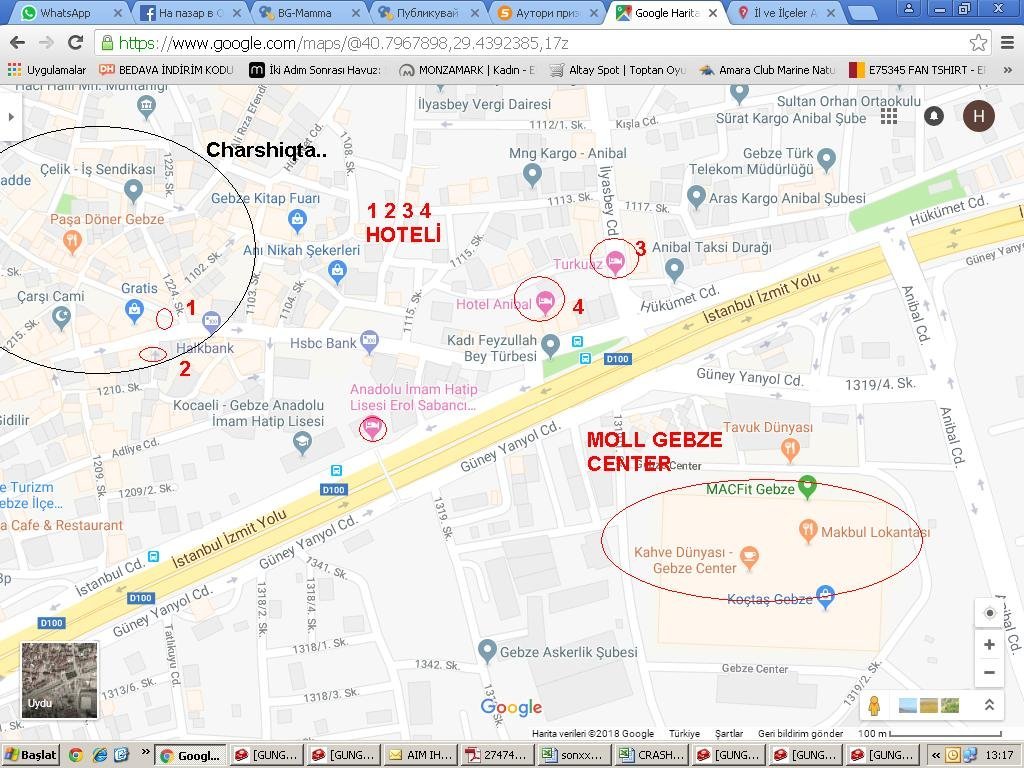This screenshot has width=1024, height=768.
Task: Select the Anibal Taksi Durağı marker
Action: click(x=674, y=268)
